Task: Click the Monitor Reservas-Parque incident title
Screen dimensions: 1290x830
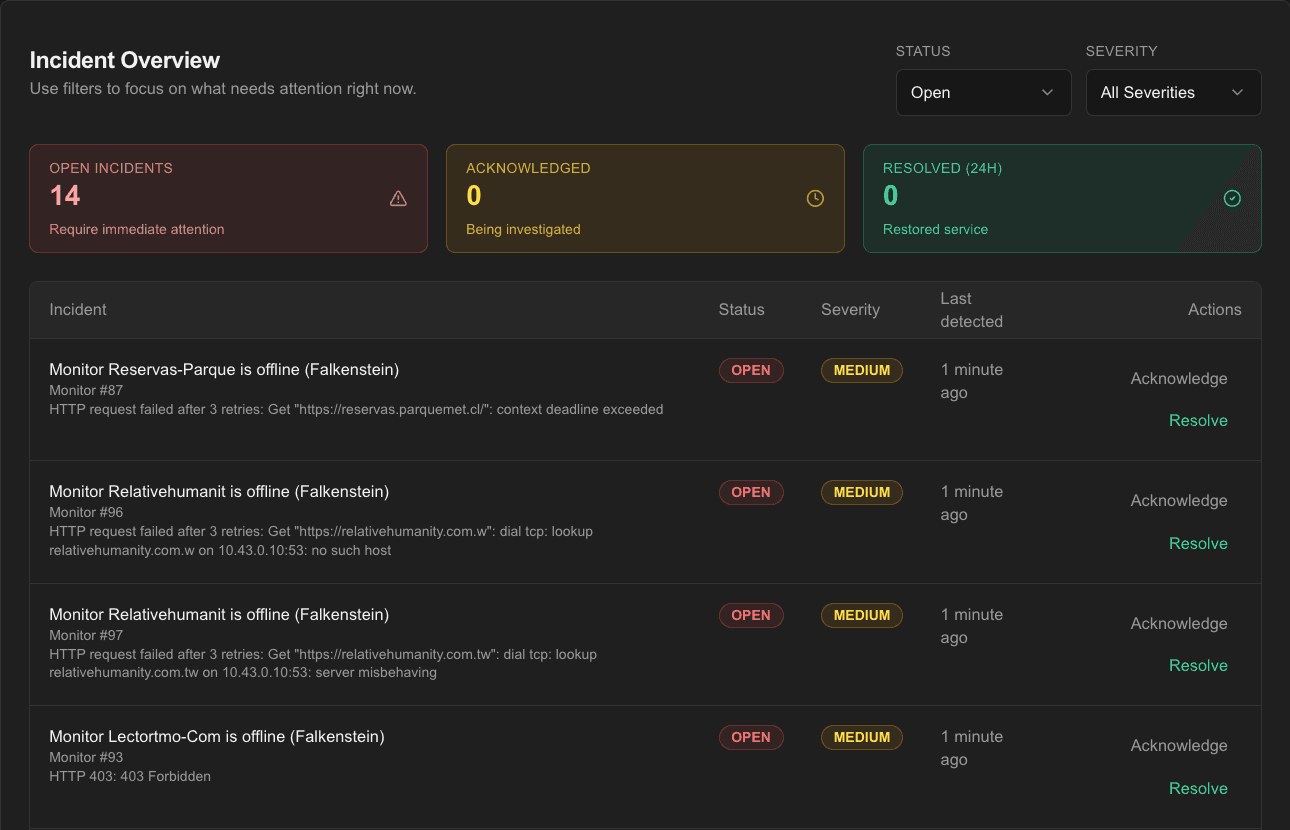Action: (223, 369)
